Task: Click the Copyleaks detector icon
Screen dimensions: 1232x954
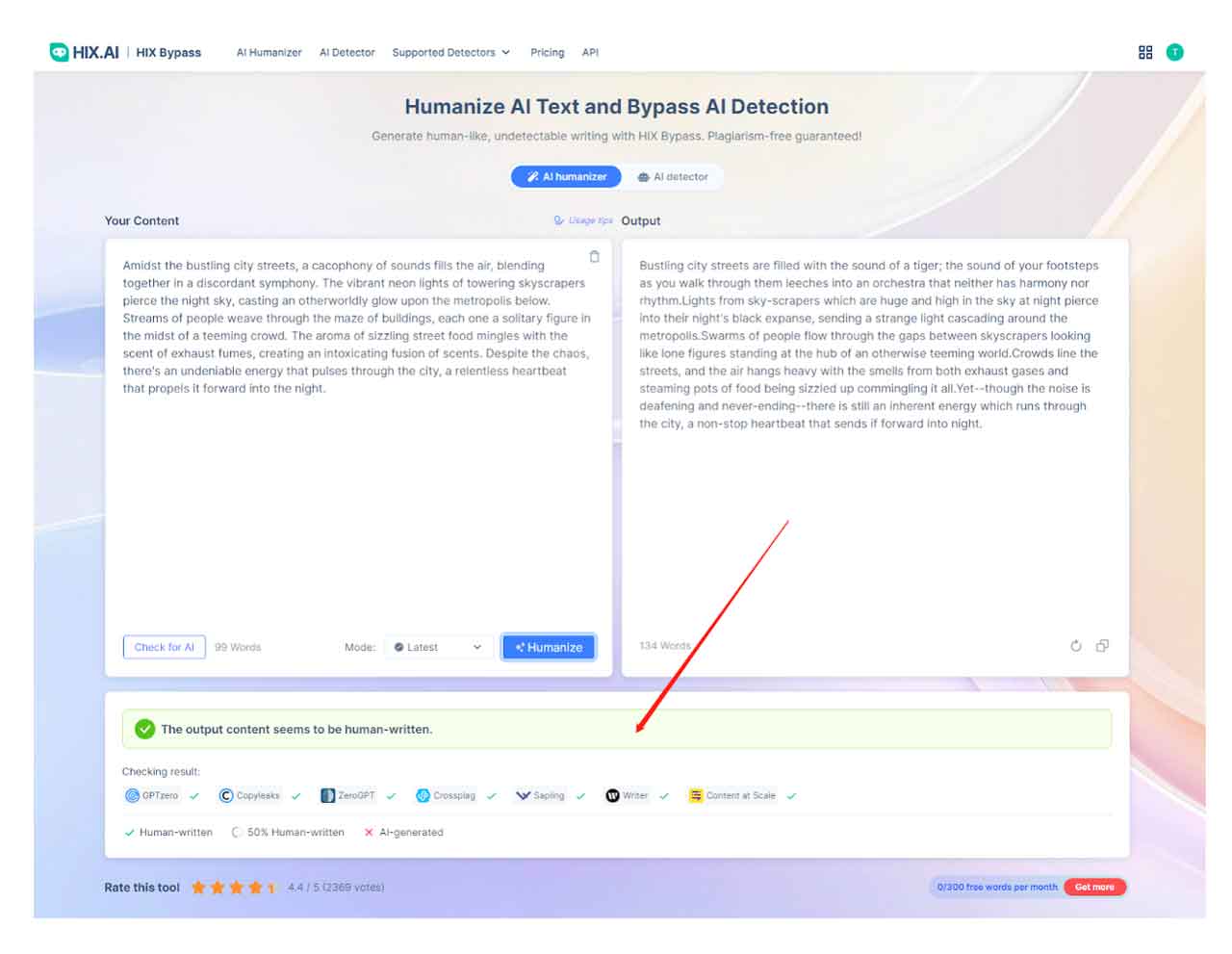Action: (x=226, y=795)
